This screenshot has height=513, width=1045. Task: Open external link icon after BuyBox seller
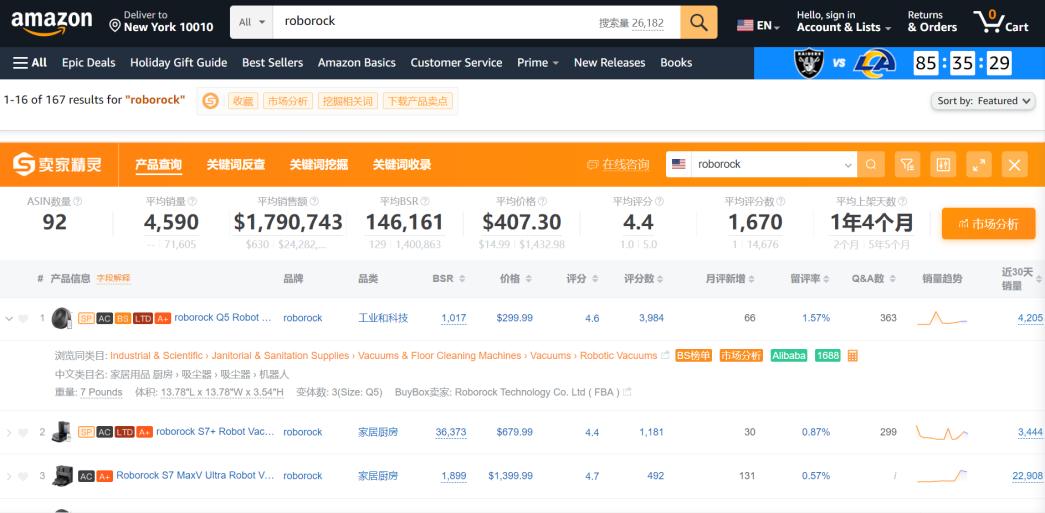point(627,392)
